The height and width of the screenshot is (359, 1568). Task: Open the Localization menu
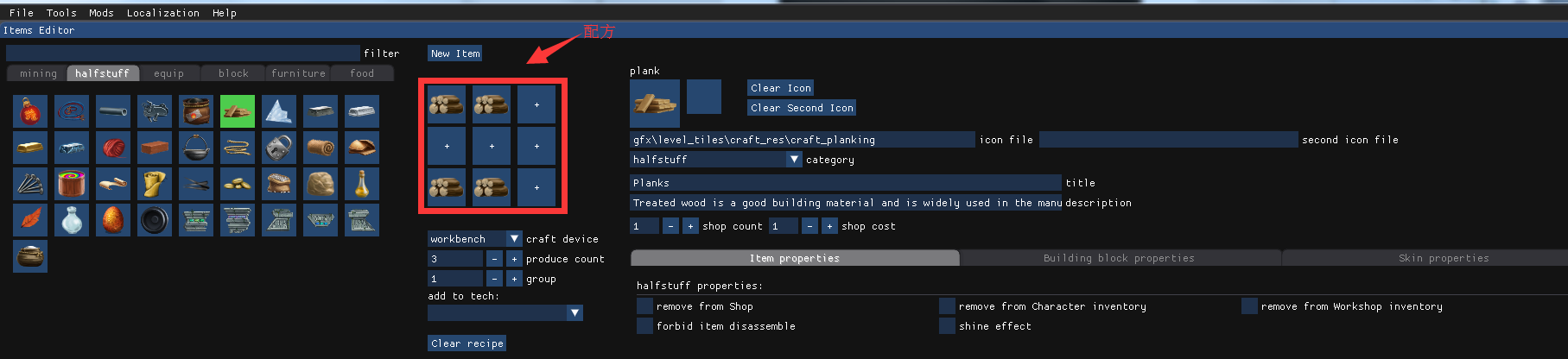coord(162,13)
